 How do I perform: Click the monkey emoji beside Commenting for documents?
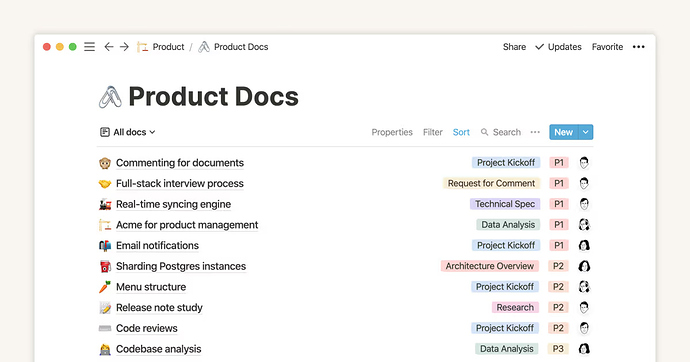105,163
